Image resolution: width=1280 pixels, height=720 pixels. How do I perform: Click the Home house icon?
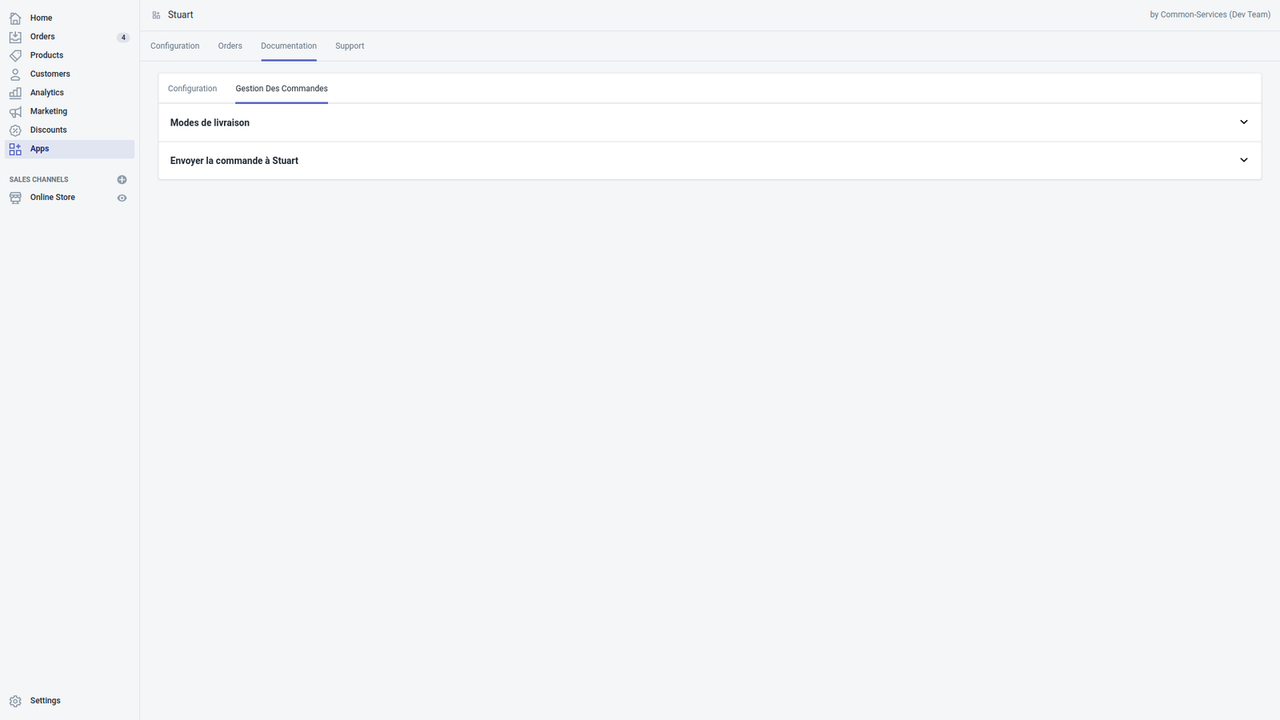pyautogui.click(x=15, y=18)
